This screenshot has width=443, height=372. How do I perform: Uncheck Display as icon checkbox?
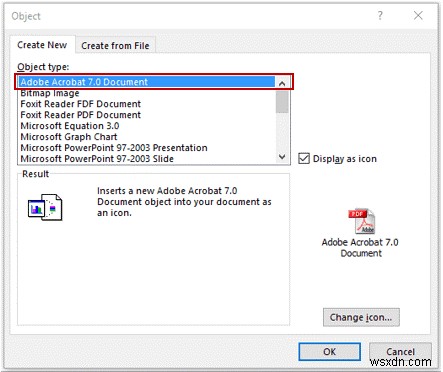point(304,159)
